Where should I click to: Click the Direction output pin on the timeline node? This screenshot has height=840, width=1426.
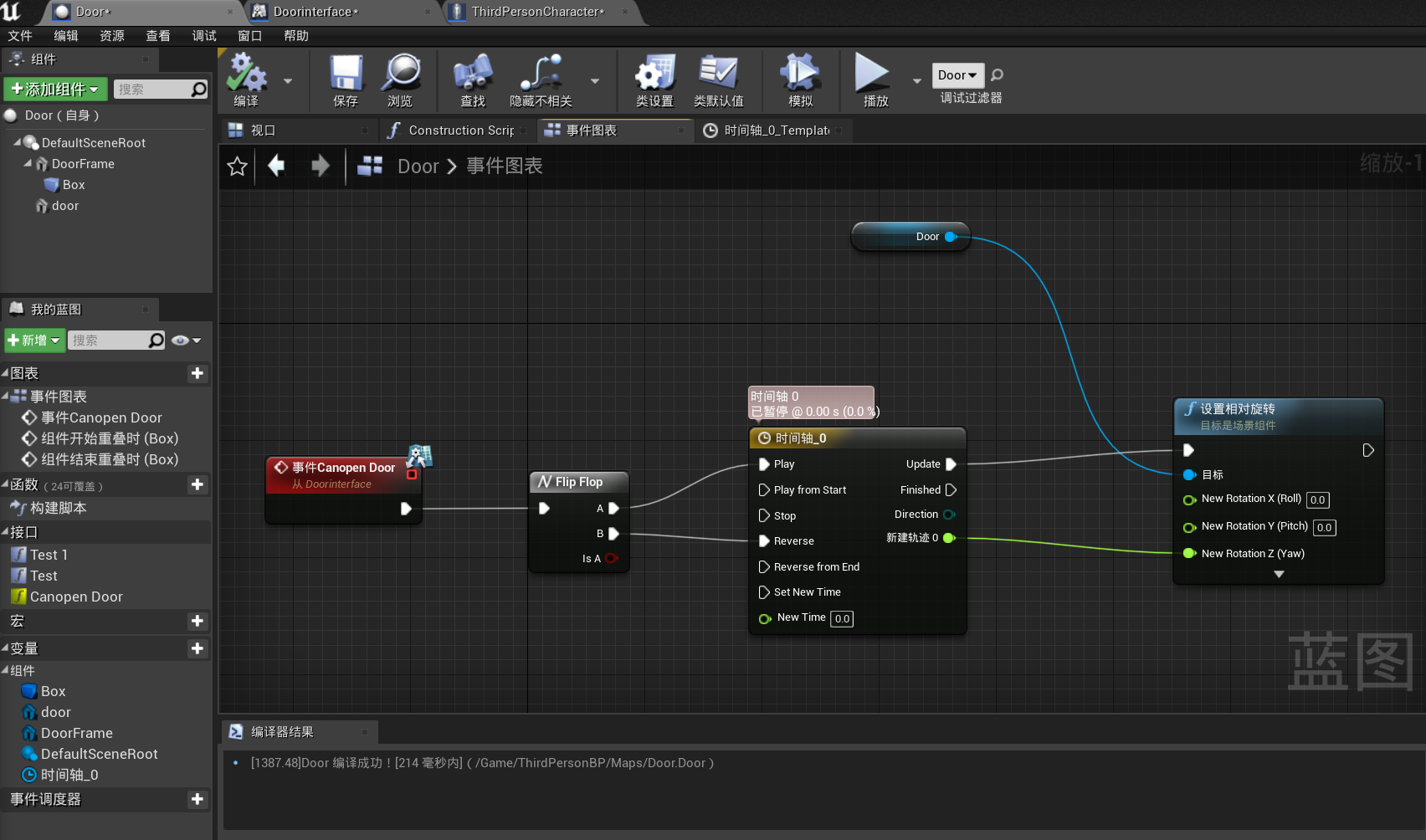949,515
